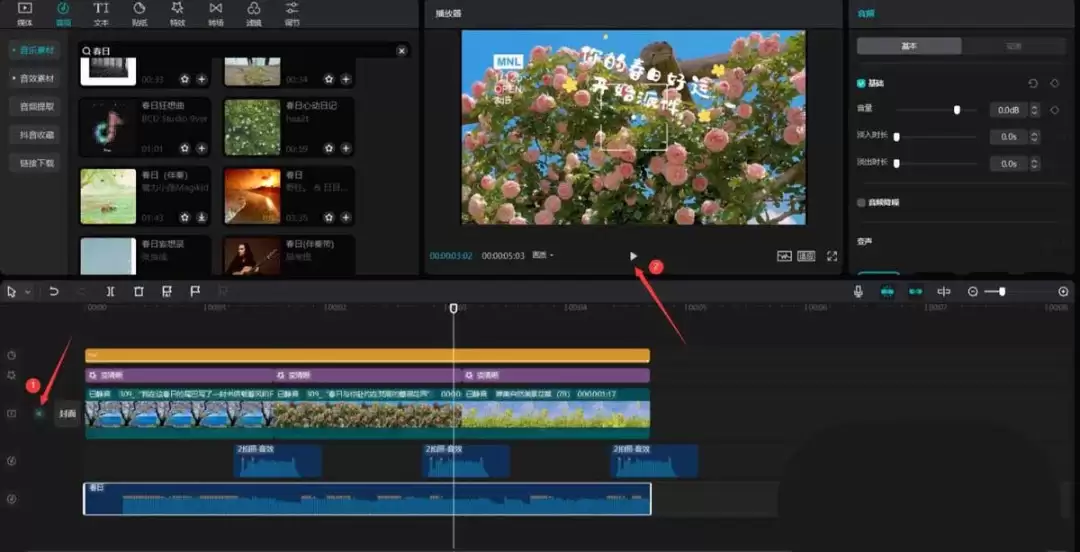Open the 文本 (Text) tab in top toolbar
This screenshot has width=1080, height=552.
click(x=101, y=13)
